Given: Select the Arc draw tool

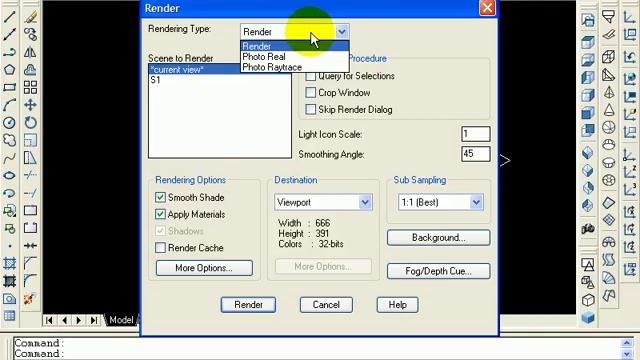Looking at the screenshot, I should coord(9,104).
